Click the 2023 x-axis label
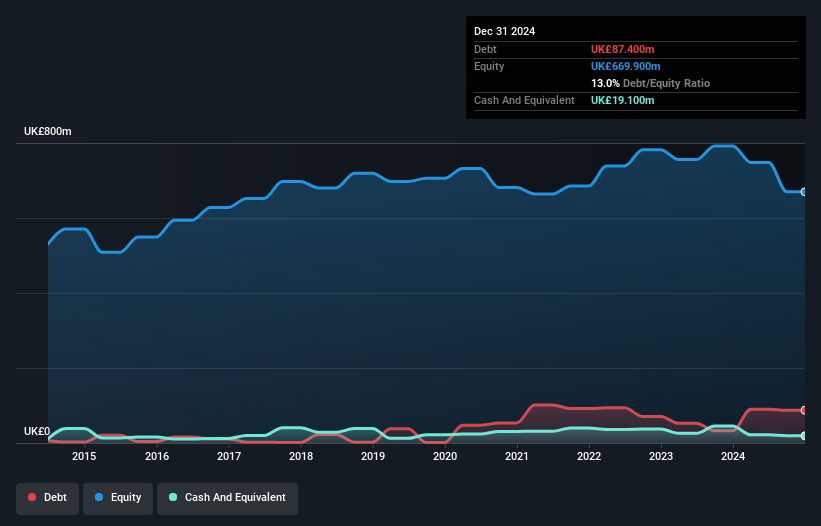Screen dimensions: 821x526 (661, 456)
